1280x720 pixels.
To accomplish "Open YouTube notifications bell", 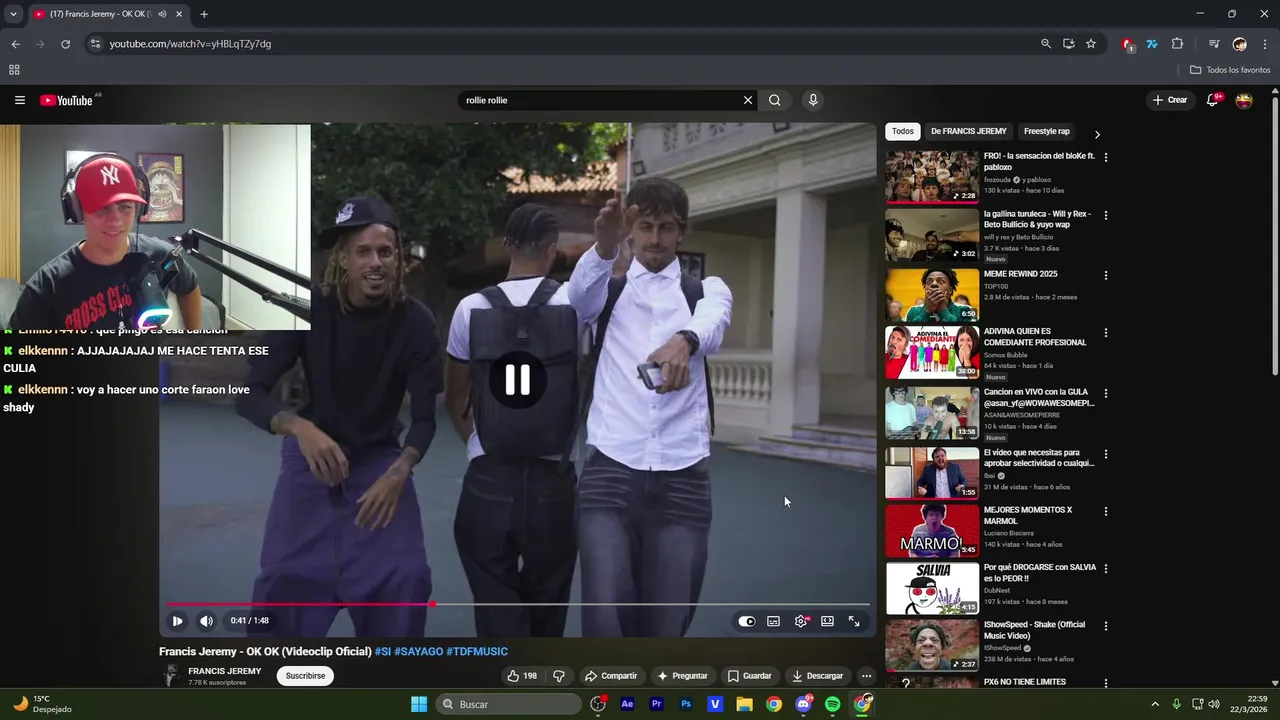I will [1212, 100].
